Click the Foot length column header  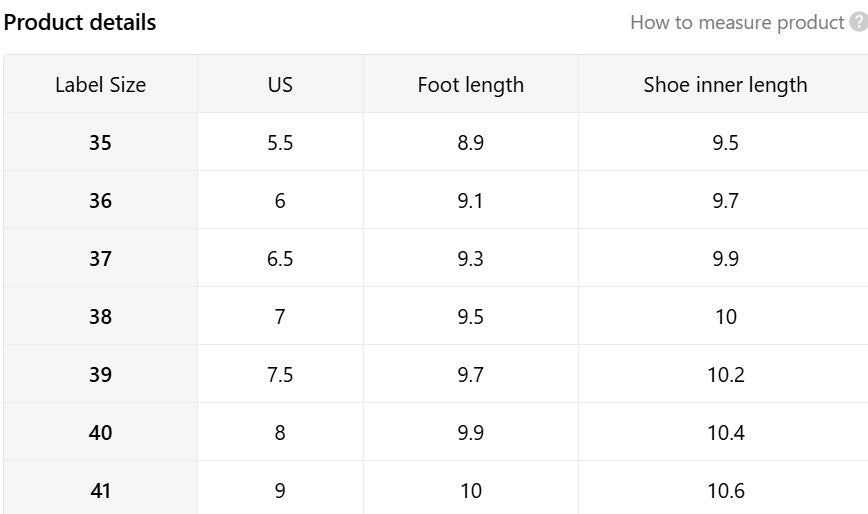[x=470, y=84]
